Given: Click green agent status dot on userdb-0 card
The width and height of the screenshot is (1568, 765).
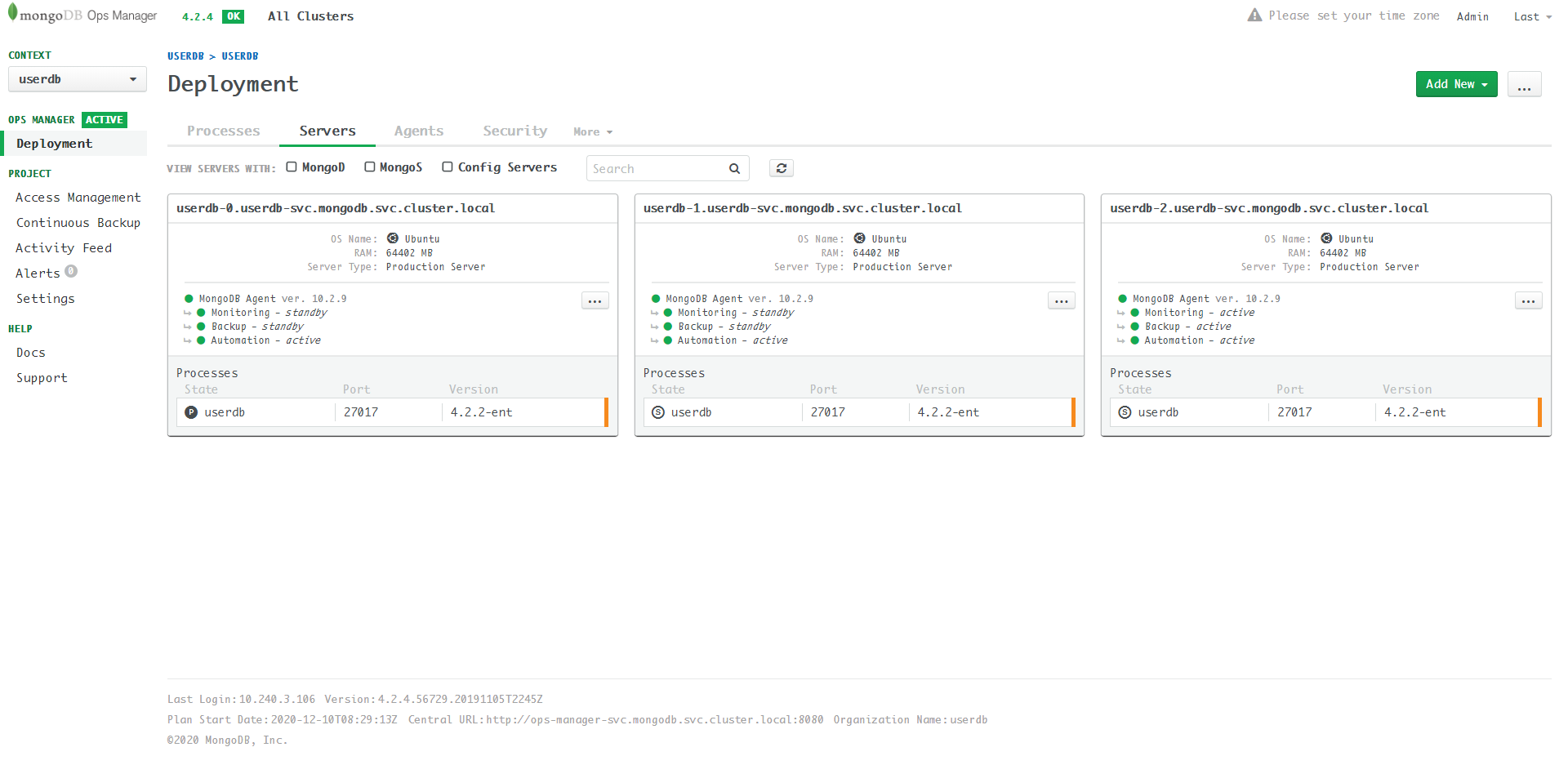Looking at the screenshot, I should (189, 299).
